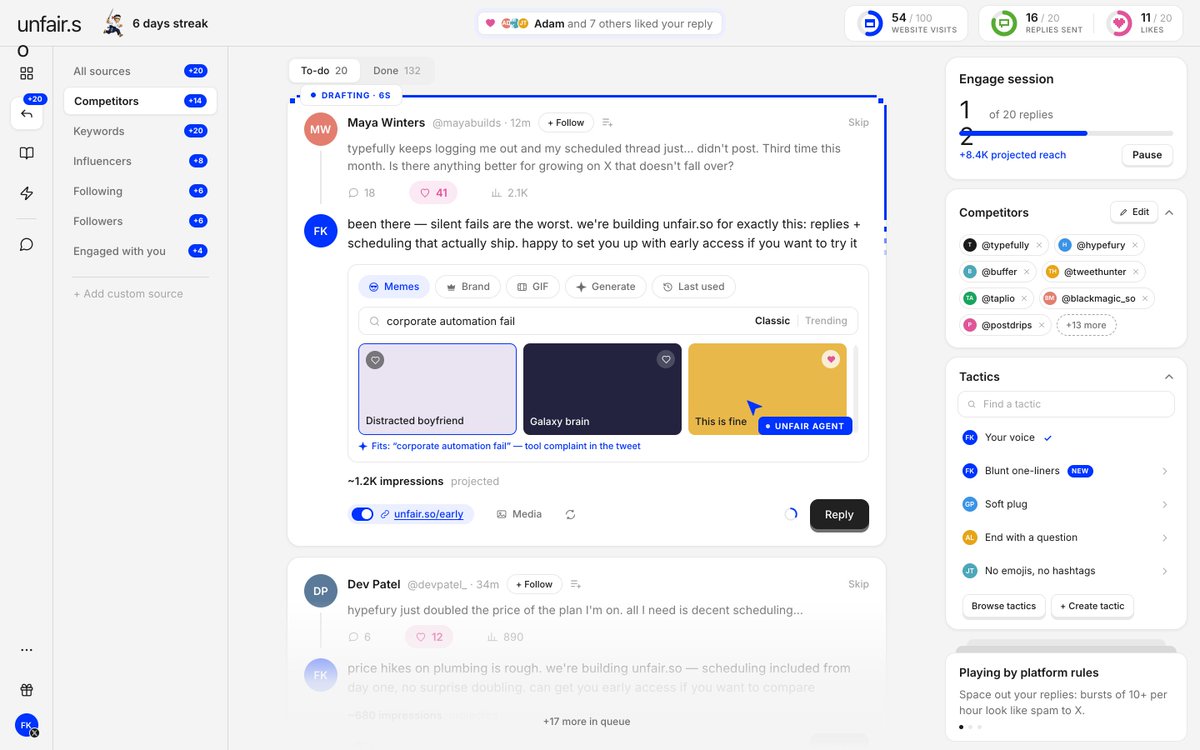Favorite the Distracted boyfriend meme

375,360
